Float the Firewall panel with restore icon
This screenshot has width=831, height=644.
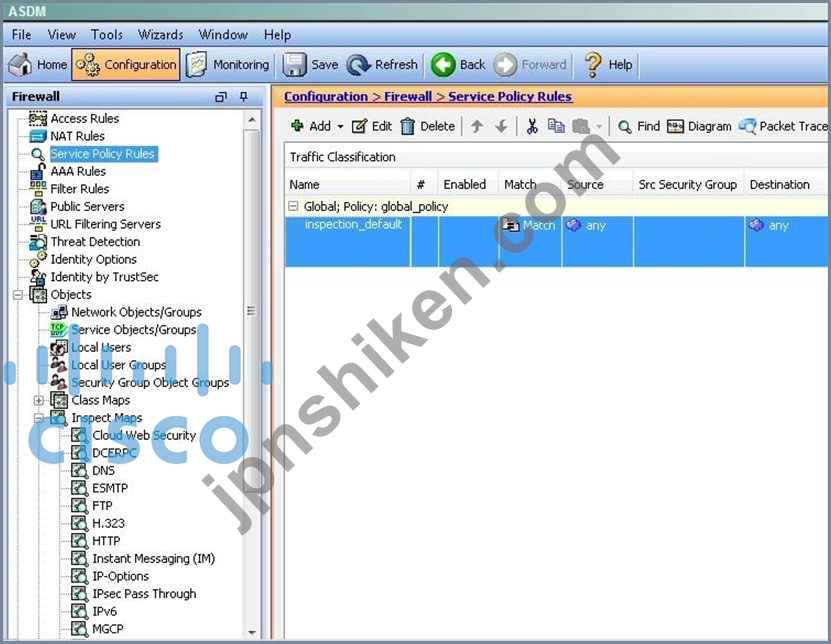pos(220,97)
